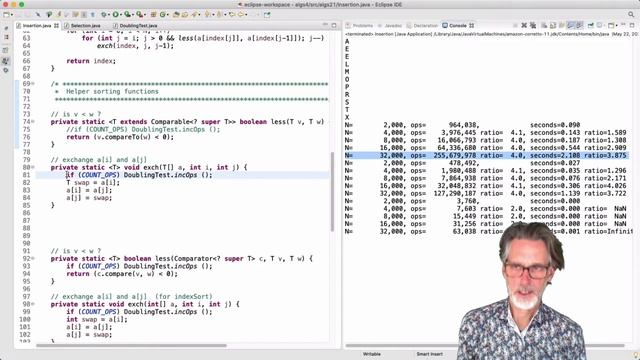The image size is (640, 360).
Task: Close the Insertion.java editor tab
Action: pyautogui.click(x=56, y=26)
